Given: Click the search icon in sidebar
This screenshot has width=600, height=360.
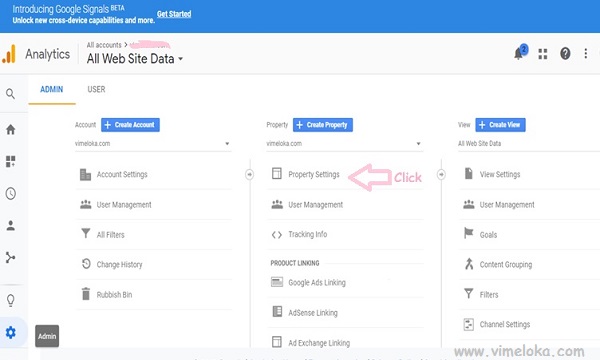Looking at the screenshot, I should tap(10, 94).
